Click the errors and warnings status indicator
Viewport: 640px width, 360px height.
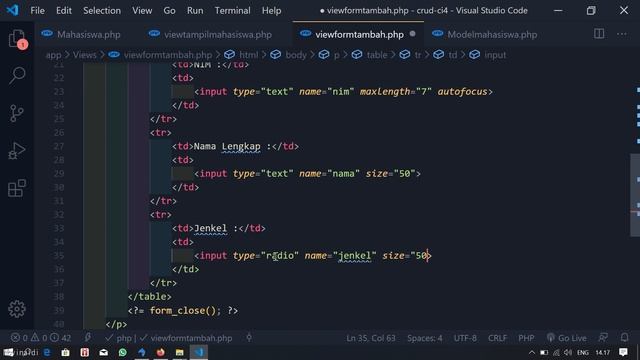tap(41, 338)
